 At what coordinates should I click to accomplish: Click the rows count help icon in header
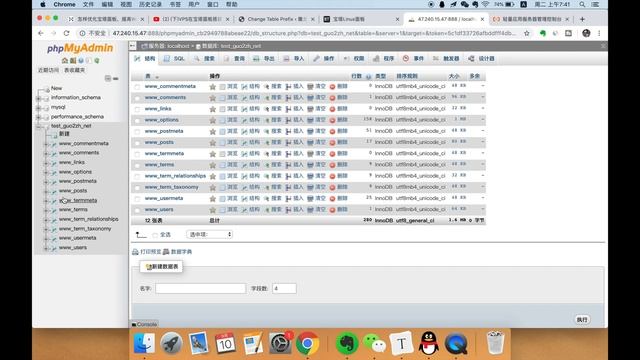click(368, 76)
